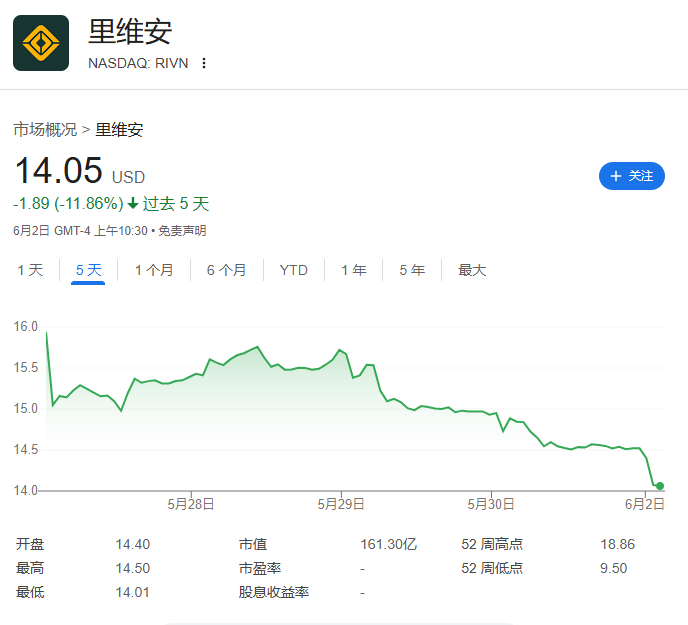Viewport: 688px width, 625px height.
Task: Click the down arrow icon beside -11.86%
Action: (x=133, y=204)
